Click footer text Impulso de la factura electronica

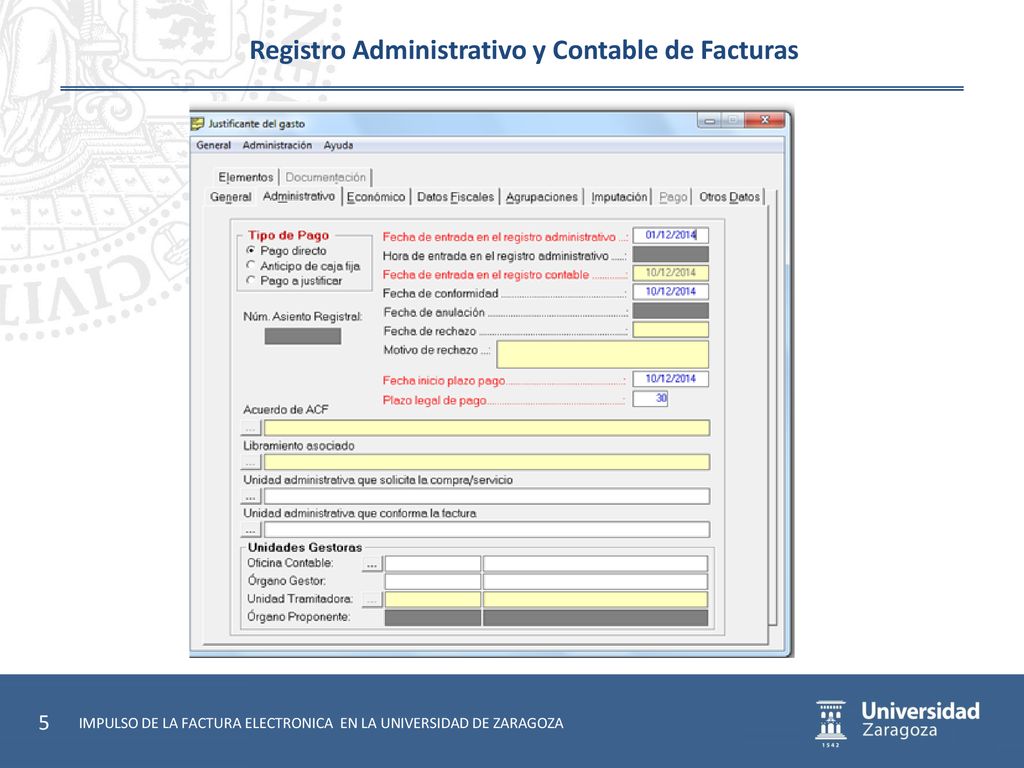click(321, 723)
